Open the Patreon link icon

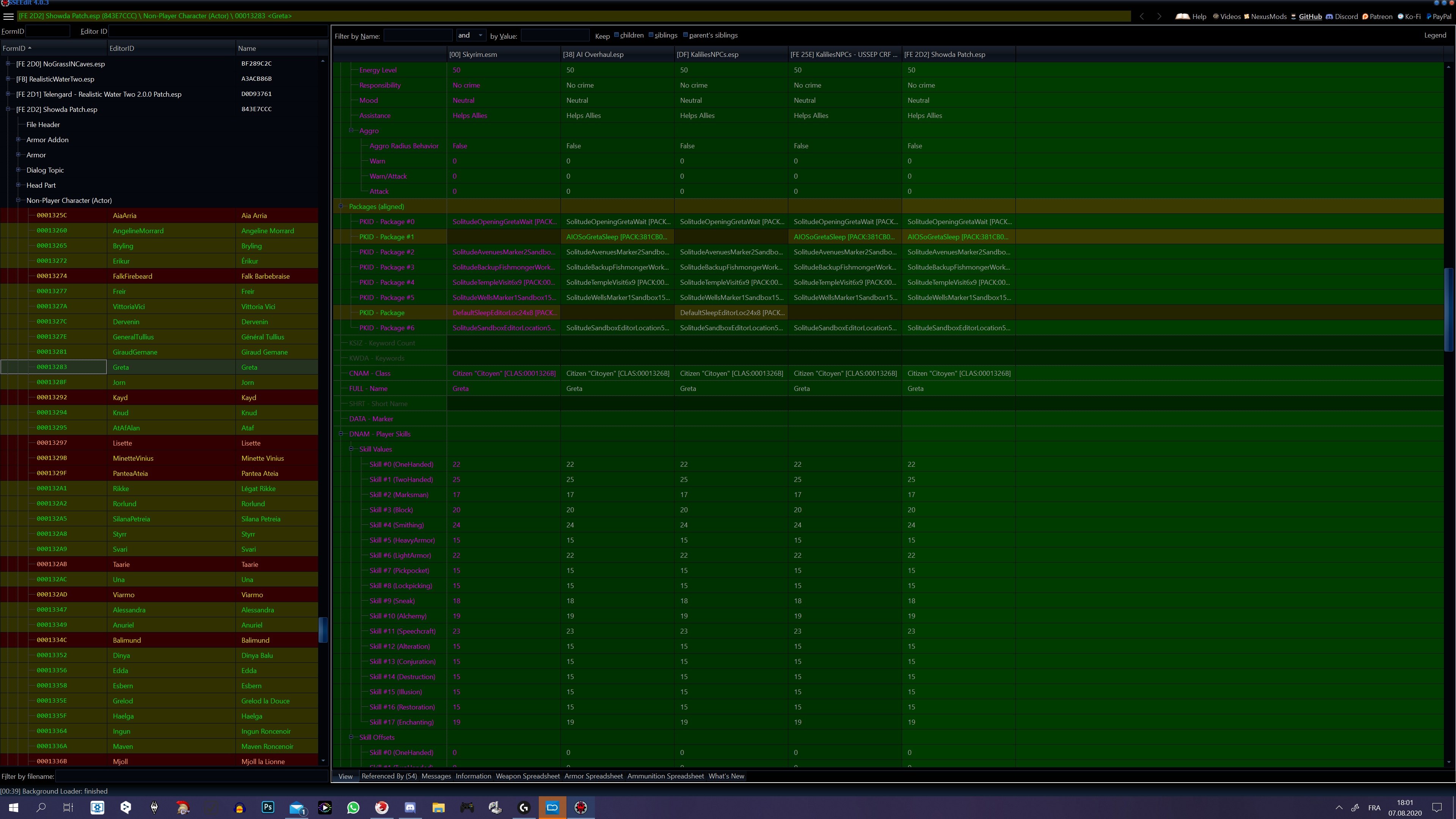pyautogui.click(x=1365, y=16)
